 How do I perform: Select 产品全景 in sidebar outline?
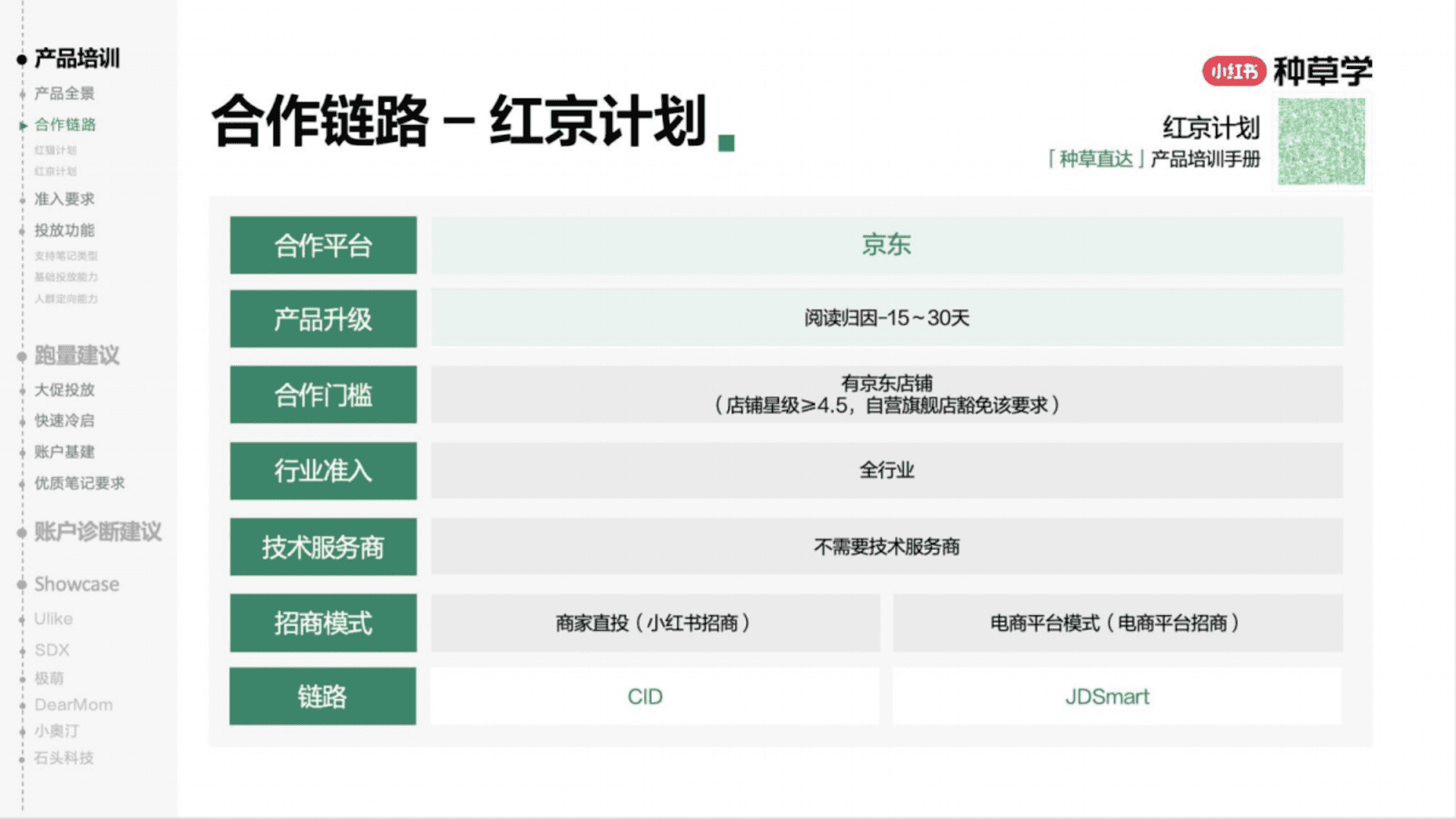(64, 93)
